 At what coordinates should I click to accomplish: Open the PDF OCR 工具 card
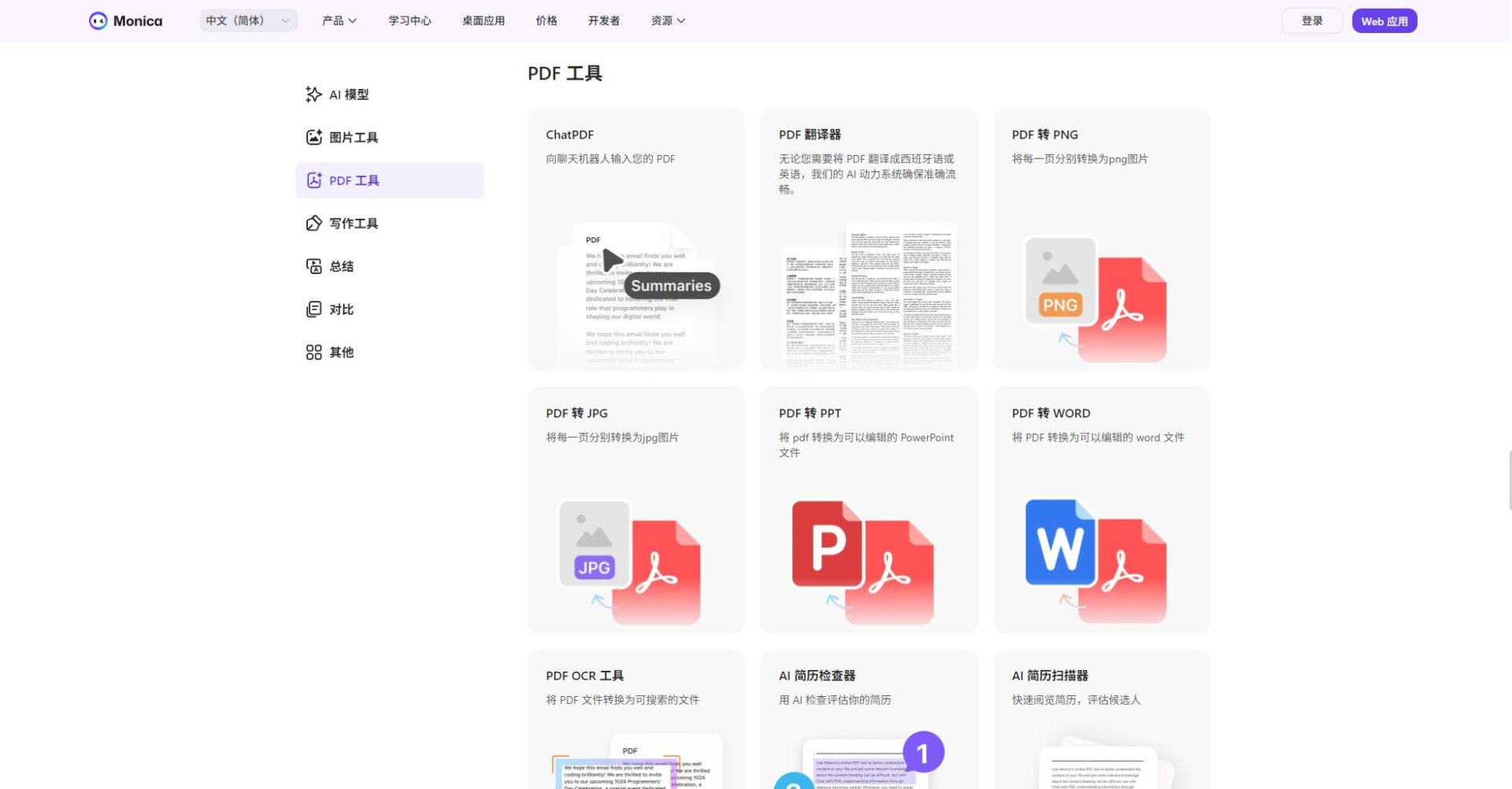pyautogui.click(x=636, y=718)
